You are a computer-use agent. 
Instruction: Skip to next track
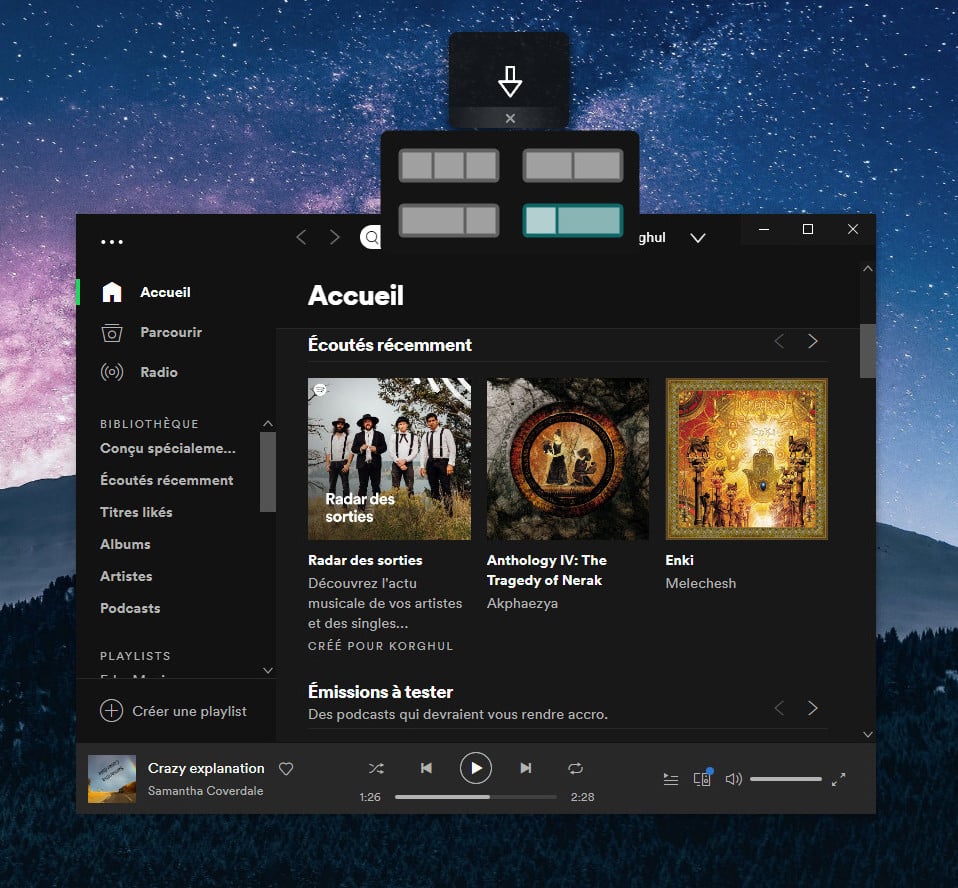[525, 768]
